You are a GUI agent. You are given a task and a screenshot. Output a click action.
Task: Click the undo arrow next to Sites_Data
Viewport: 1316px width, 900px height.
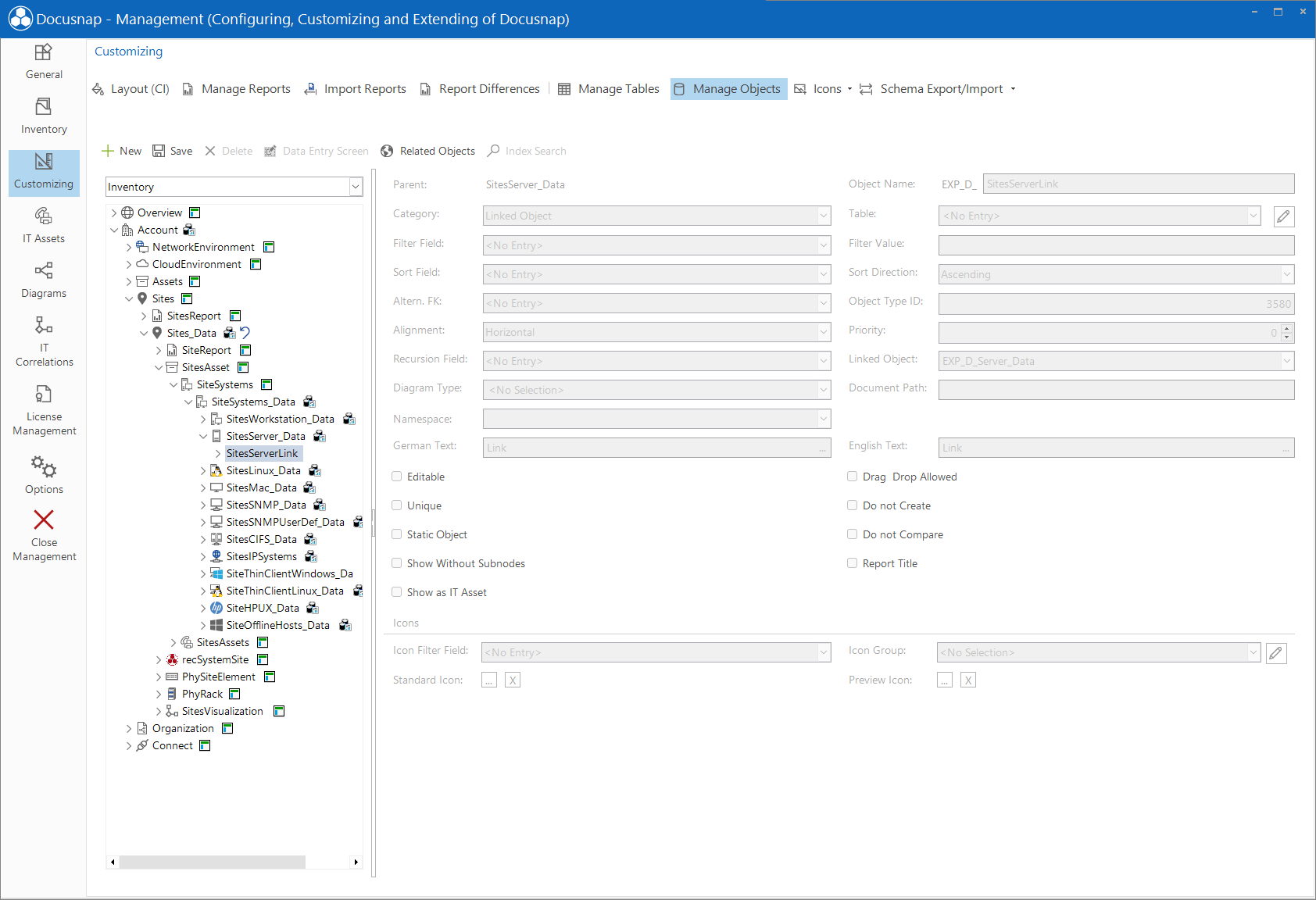[245, 333]
